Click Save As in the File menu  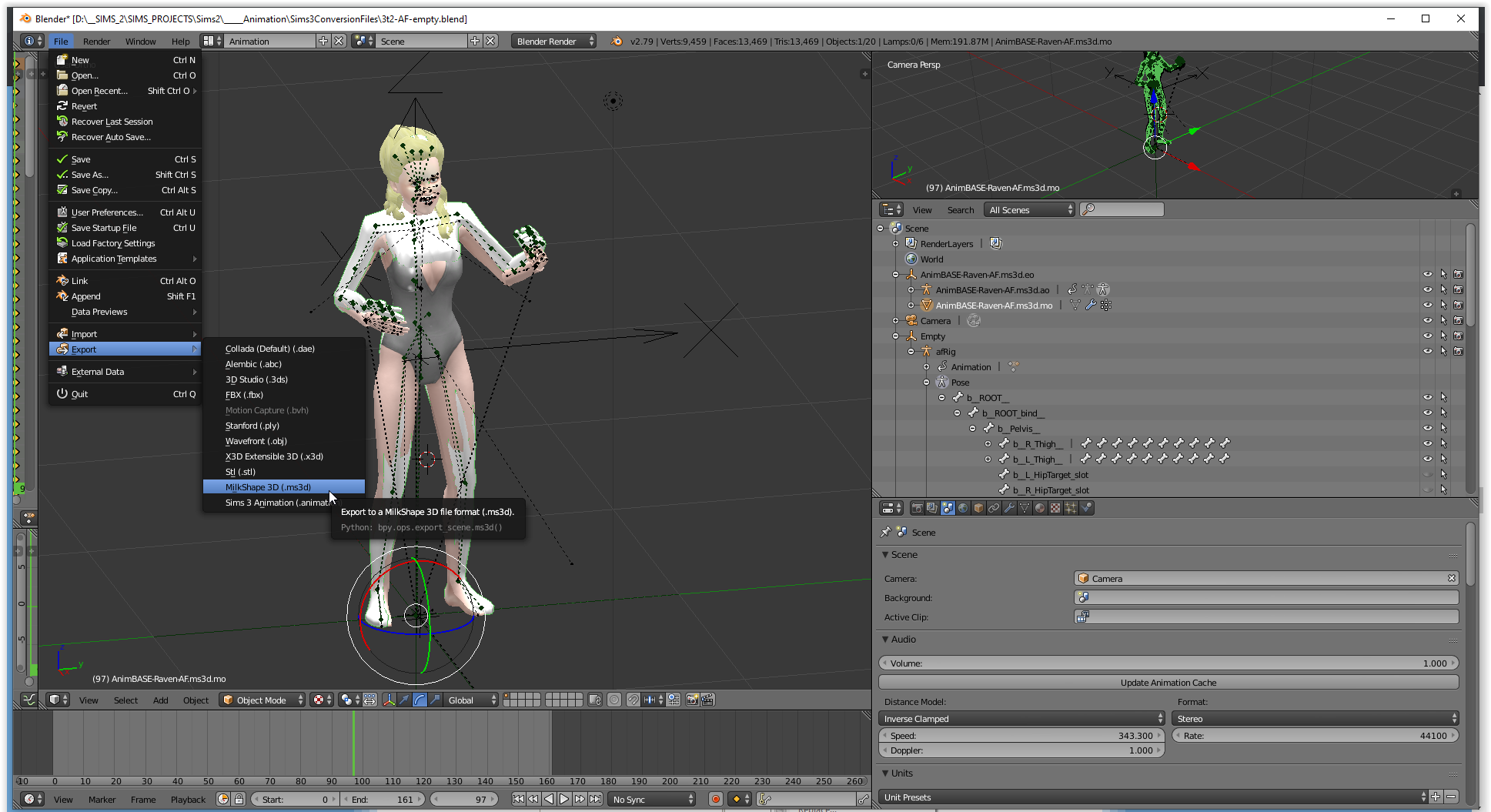pyautogui.click(x=90, y=175)
